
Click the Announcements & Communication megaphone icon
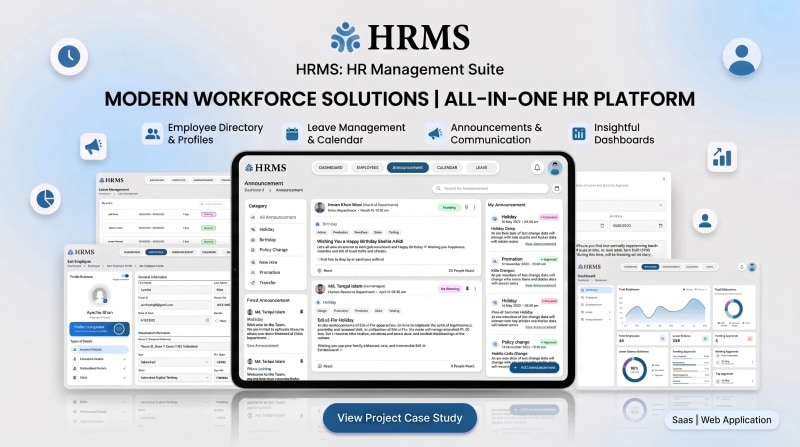[x=435, y=134]
